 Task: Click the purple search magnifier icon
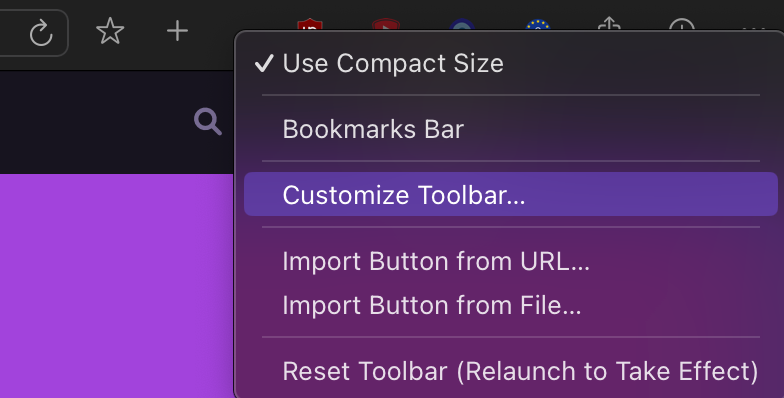click(x=208, y=122)
